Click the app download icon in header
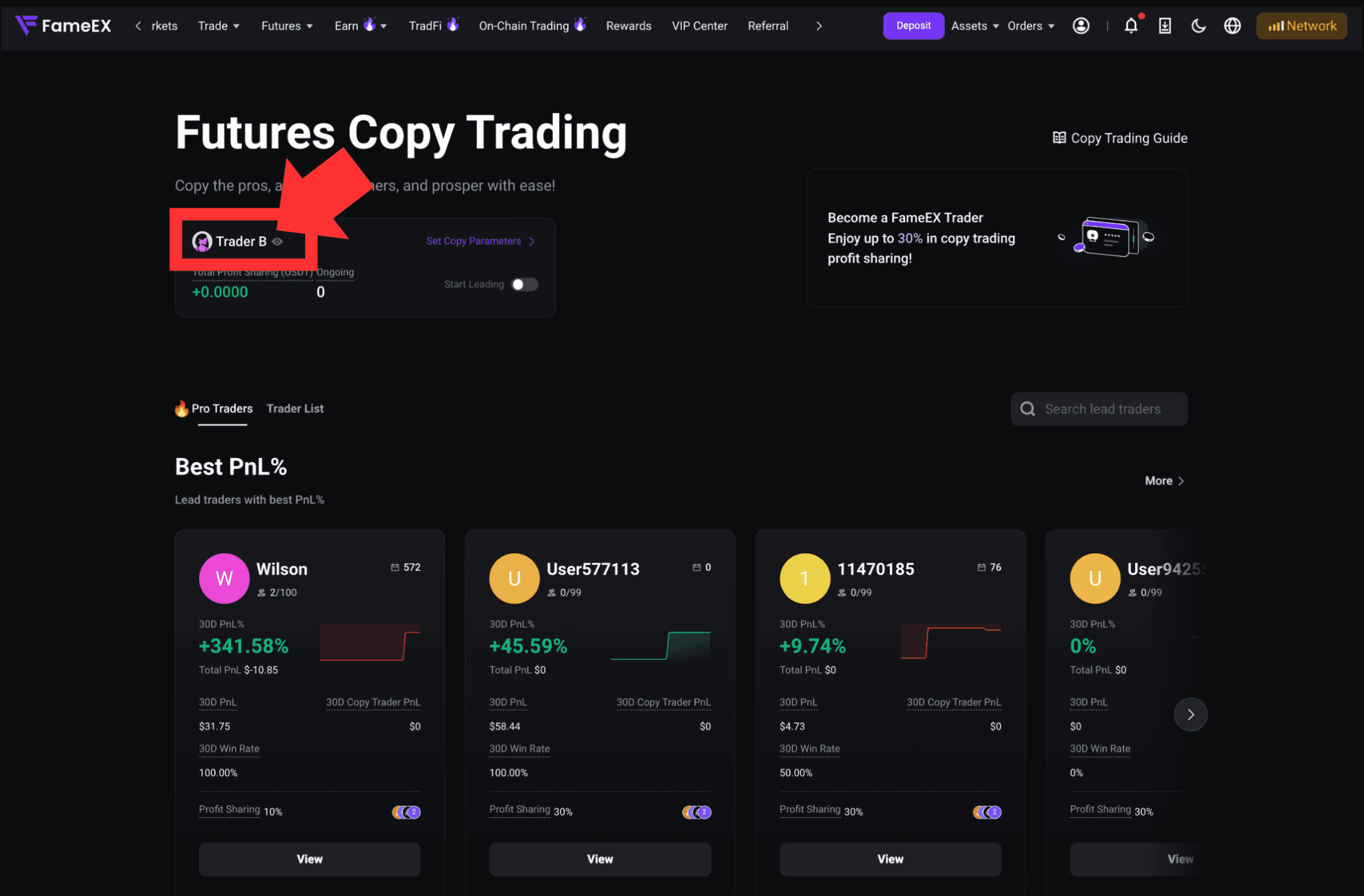Screen dimensions: 1364x896 tap(1165, 26)
